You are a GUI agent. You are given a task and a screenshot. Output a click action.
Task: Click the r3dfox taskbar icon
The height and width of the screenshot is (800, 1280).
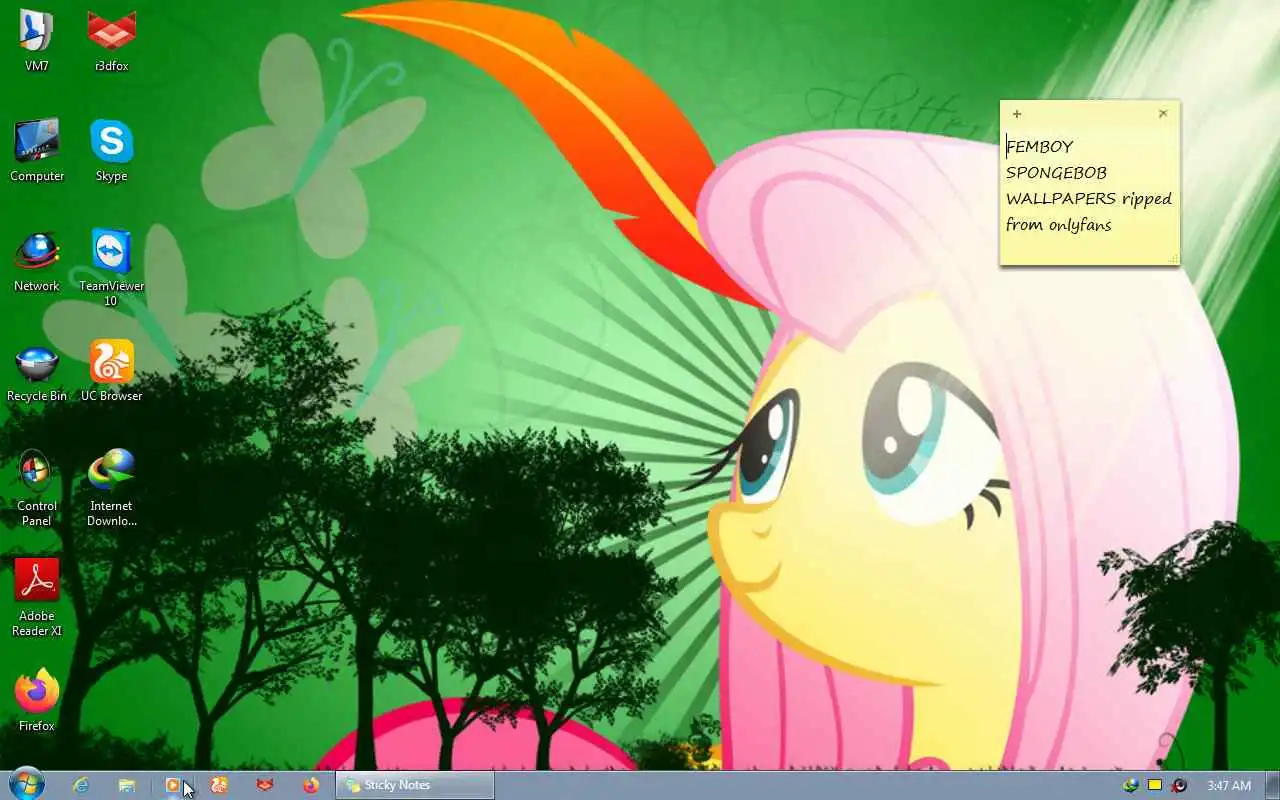(265, 785)
